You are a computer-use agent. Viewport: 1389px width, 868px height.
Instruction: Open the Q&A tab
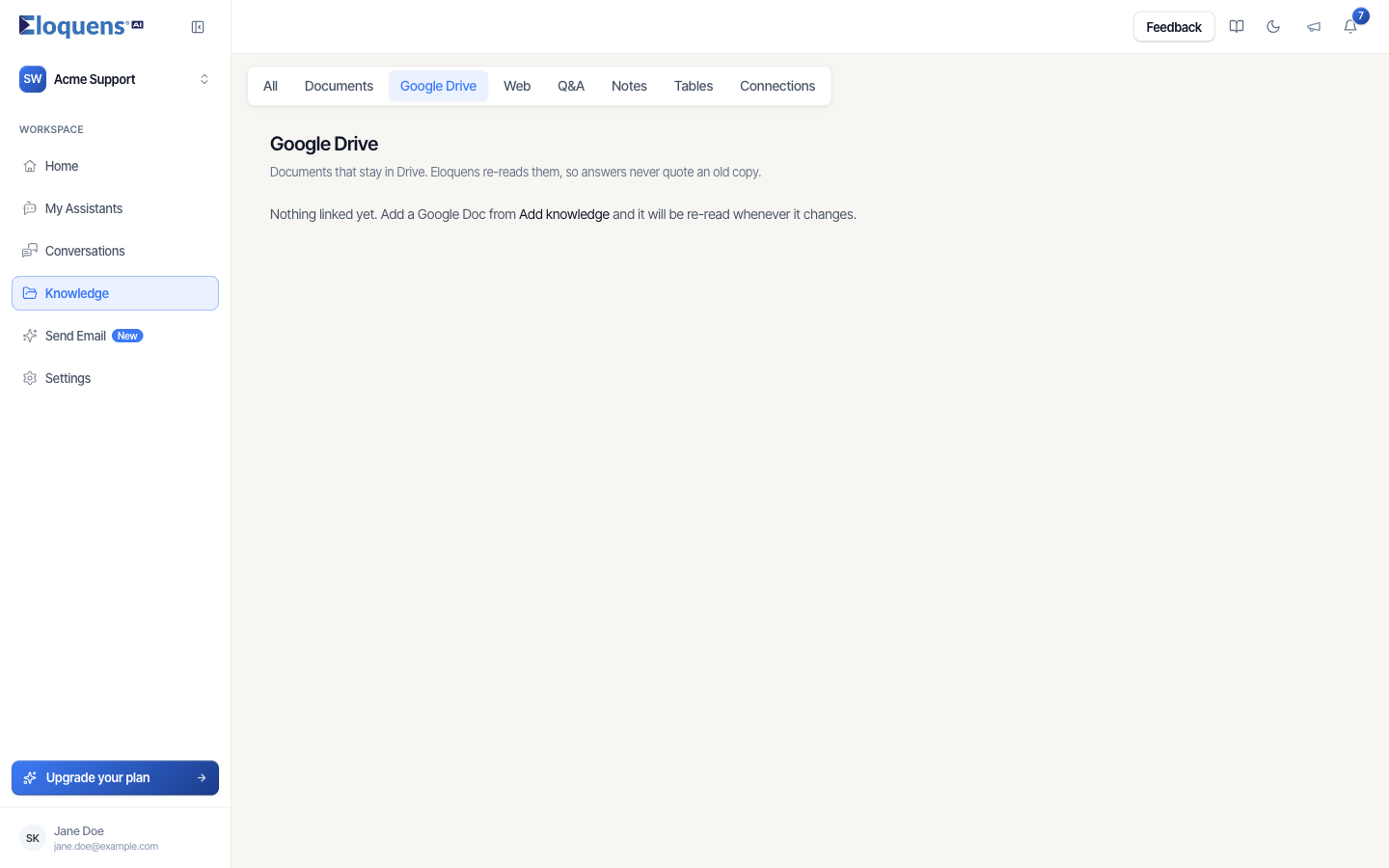[571, 86]
